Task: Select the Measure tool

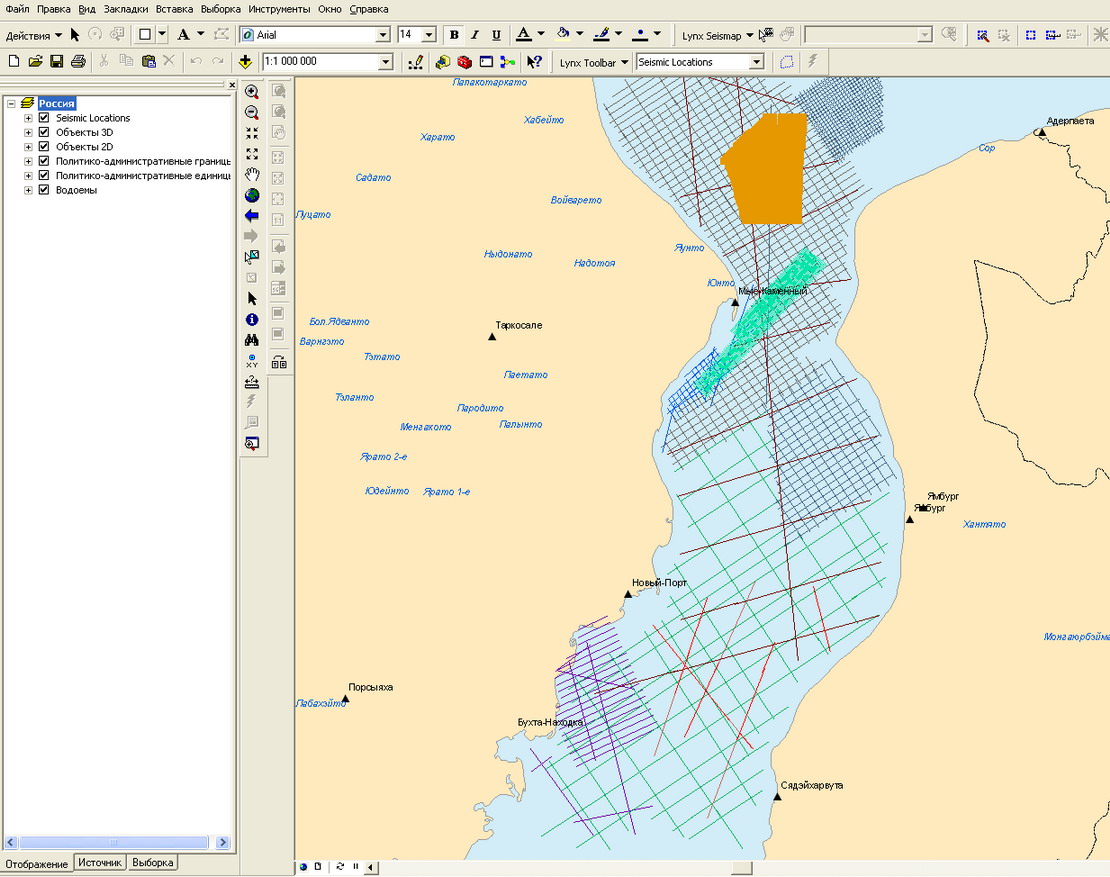Action: 251,382
